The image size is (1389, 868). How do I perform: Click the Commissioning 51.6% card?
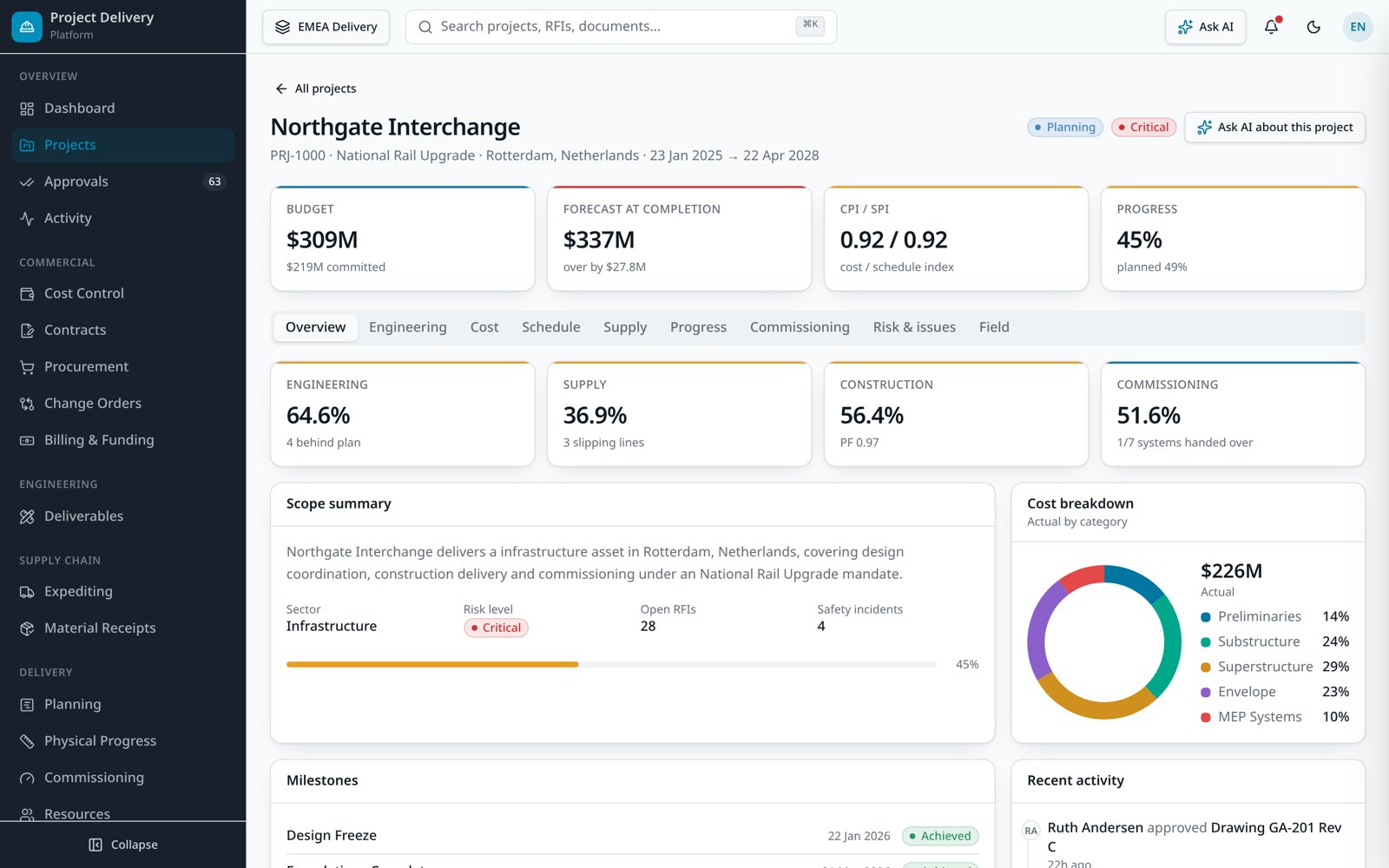(1233, 414)
